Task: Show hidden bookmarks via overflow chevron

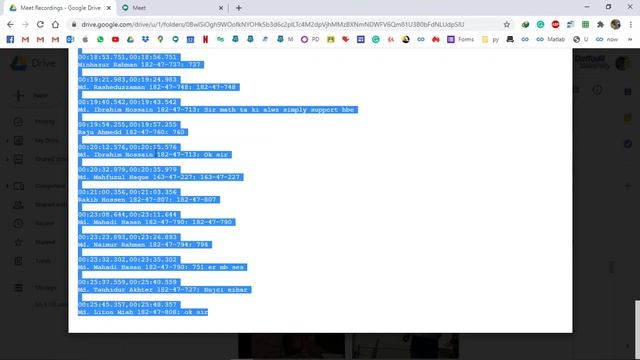Action: click(630, 39)
